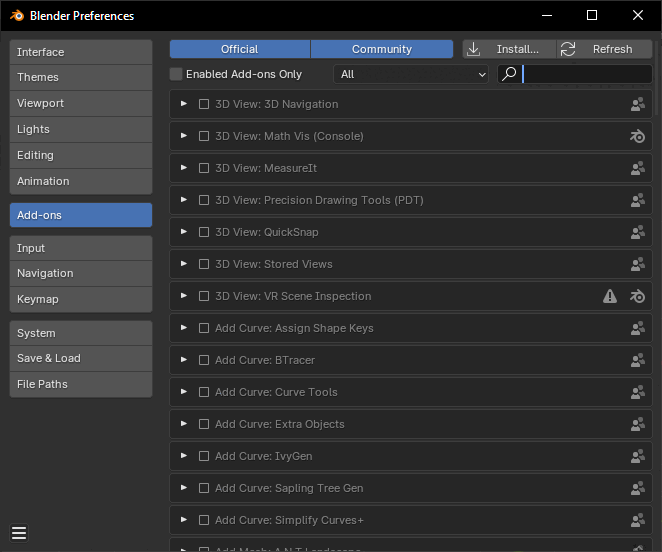Viewport: 662px width, 552px height.
Task: Open File Paths preferences
Action: coord(81,384)
